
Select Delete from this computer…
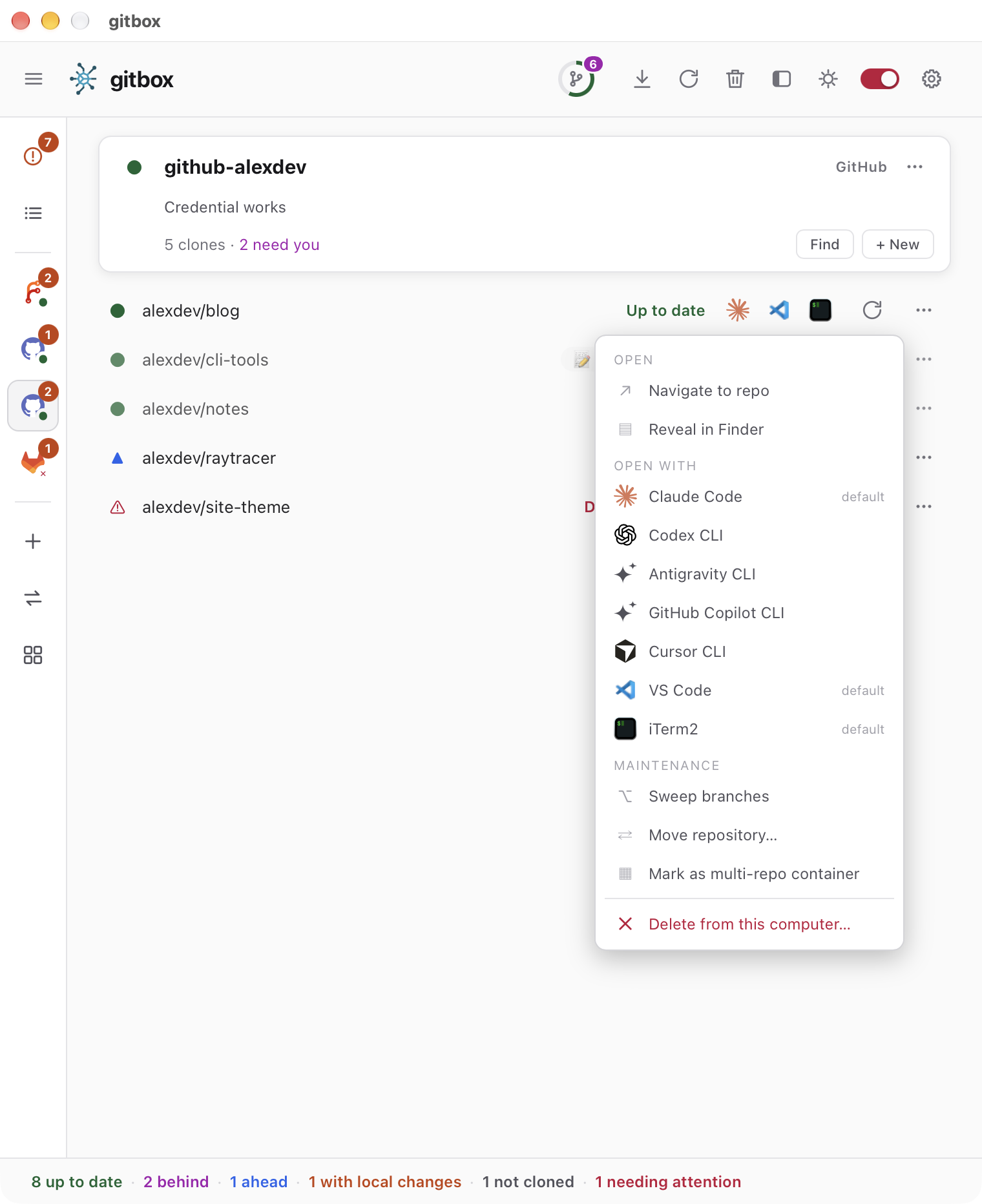coord(749,924)
